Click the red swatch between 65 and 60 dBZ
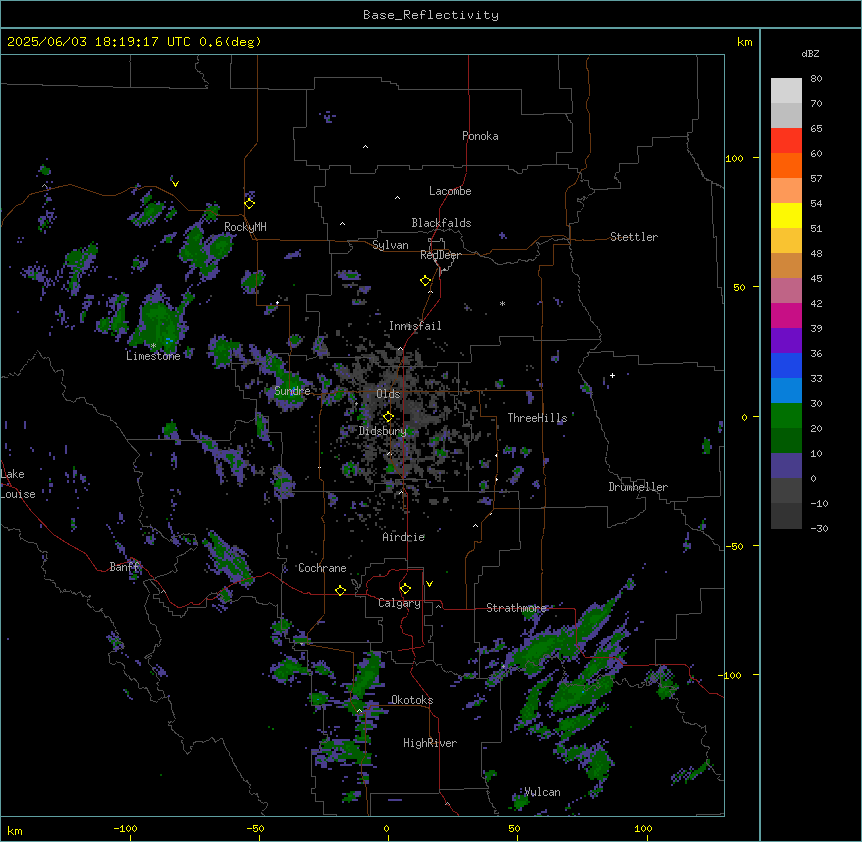The width and height of the screenshot is (862, 842). point(786,141)
